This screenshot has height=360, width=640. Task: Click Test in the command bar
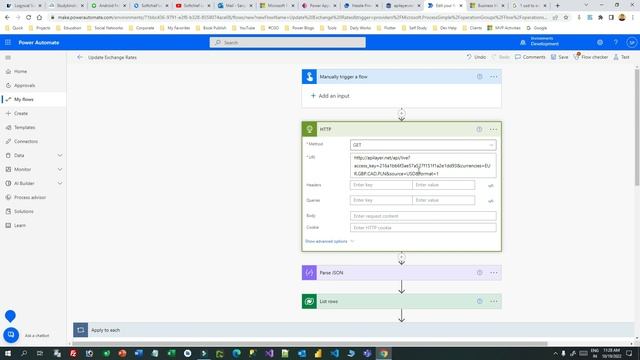point(621,57)
